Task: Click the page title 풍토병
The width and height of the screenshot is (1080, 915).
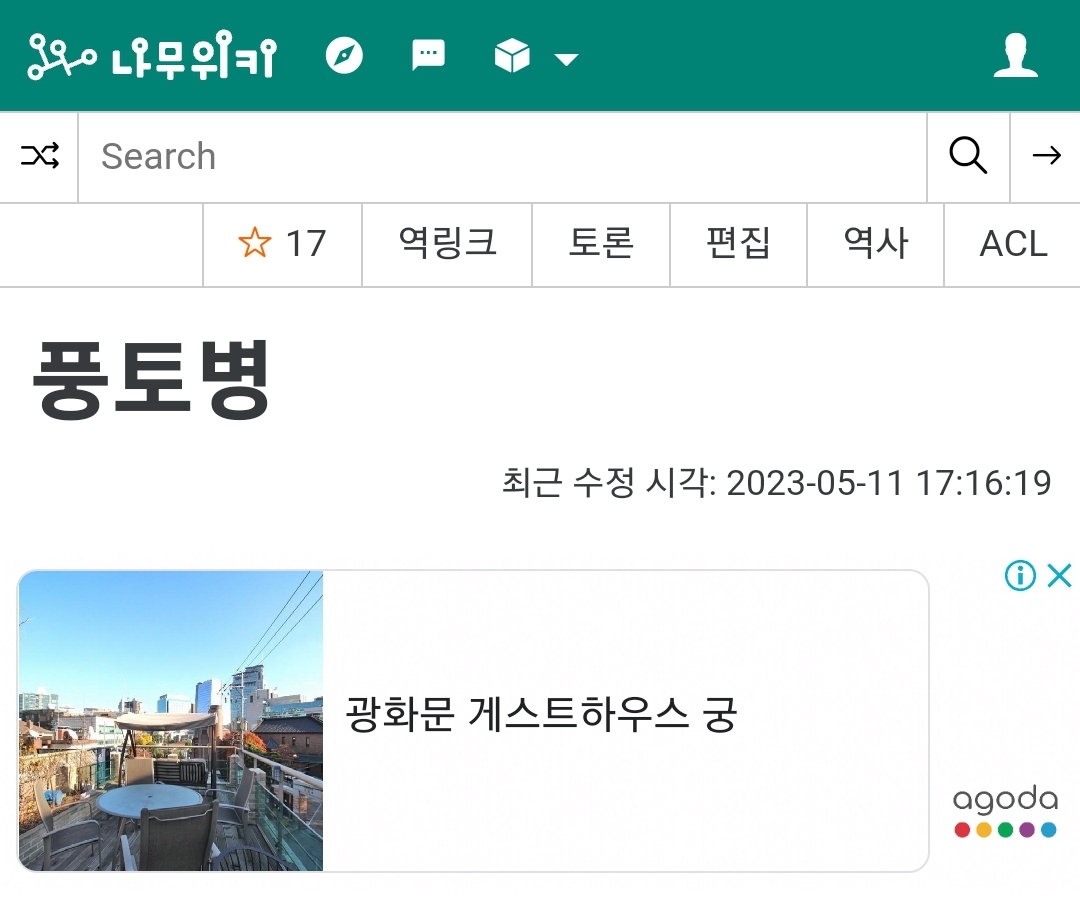Action: pyautogui.click(x=151, y=380)
